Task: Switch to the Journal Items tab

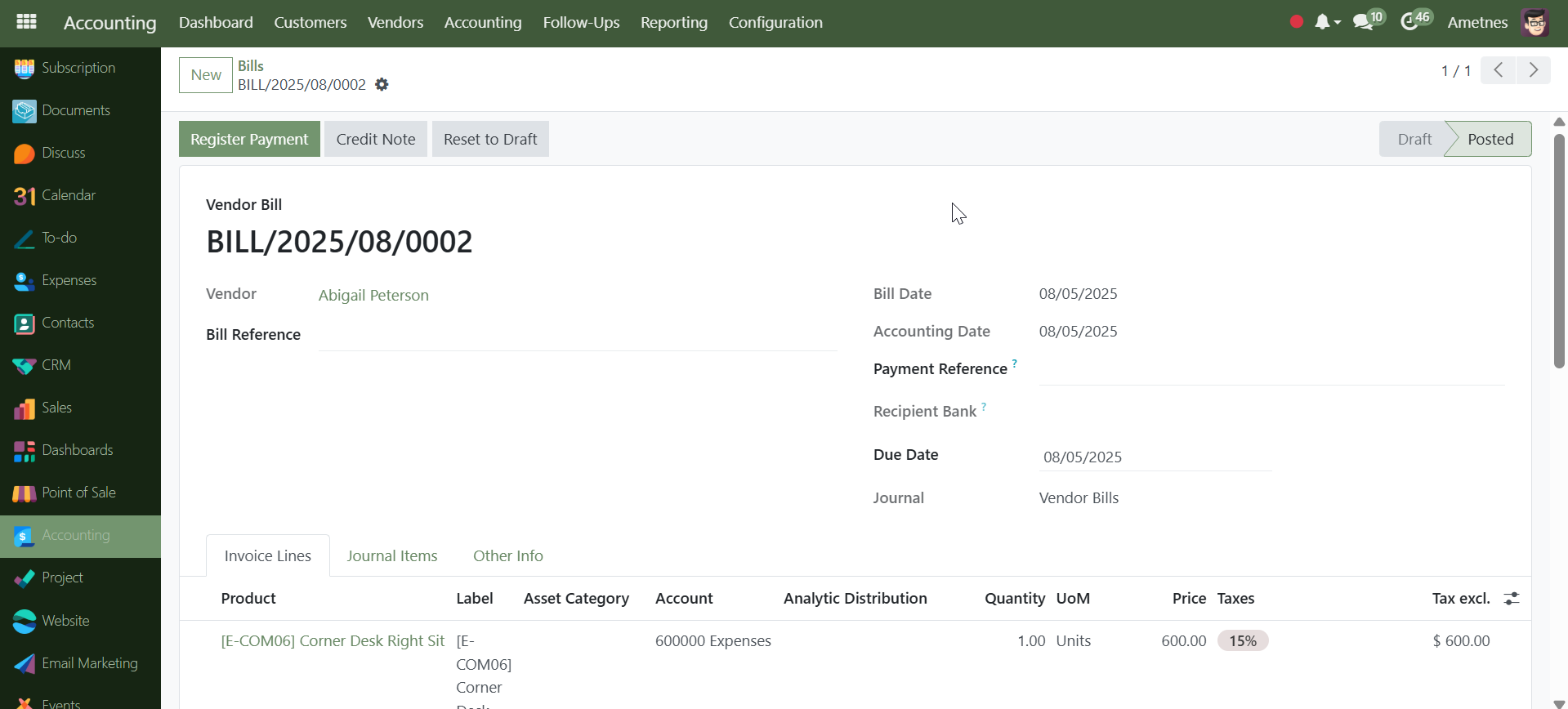Action: tap(392, 555)
